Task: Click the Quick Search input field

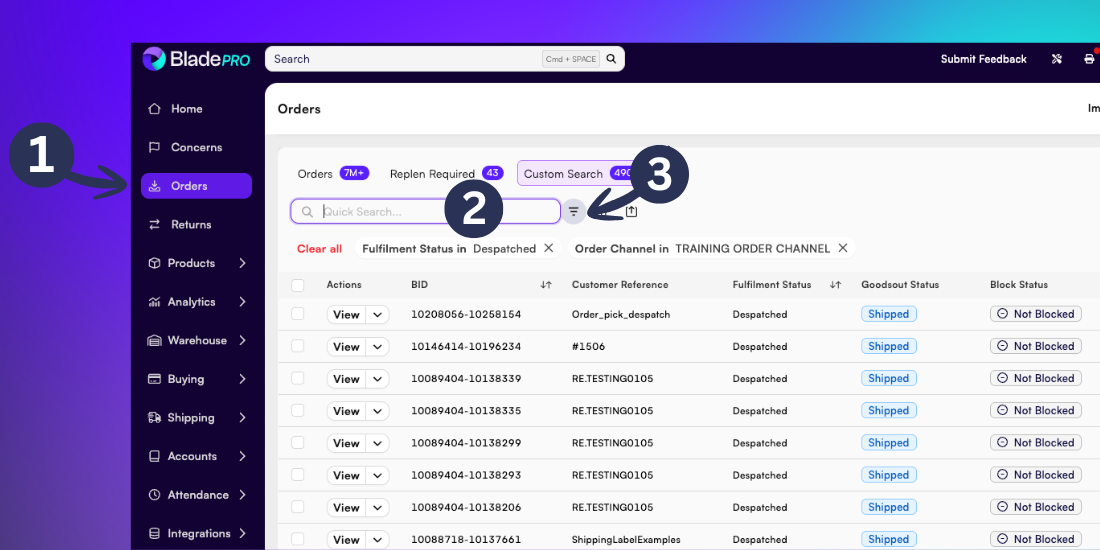Action: 425,211
